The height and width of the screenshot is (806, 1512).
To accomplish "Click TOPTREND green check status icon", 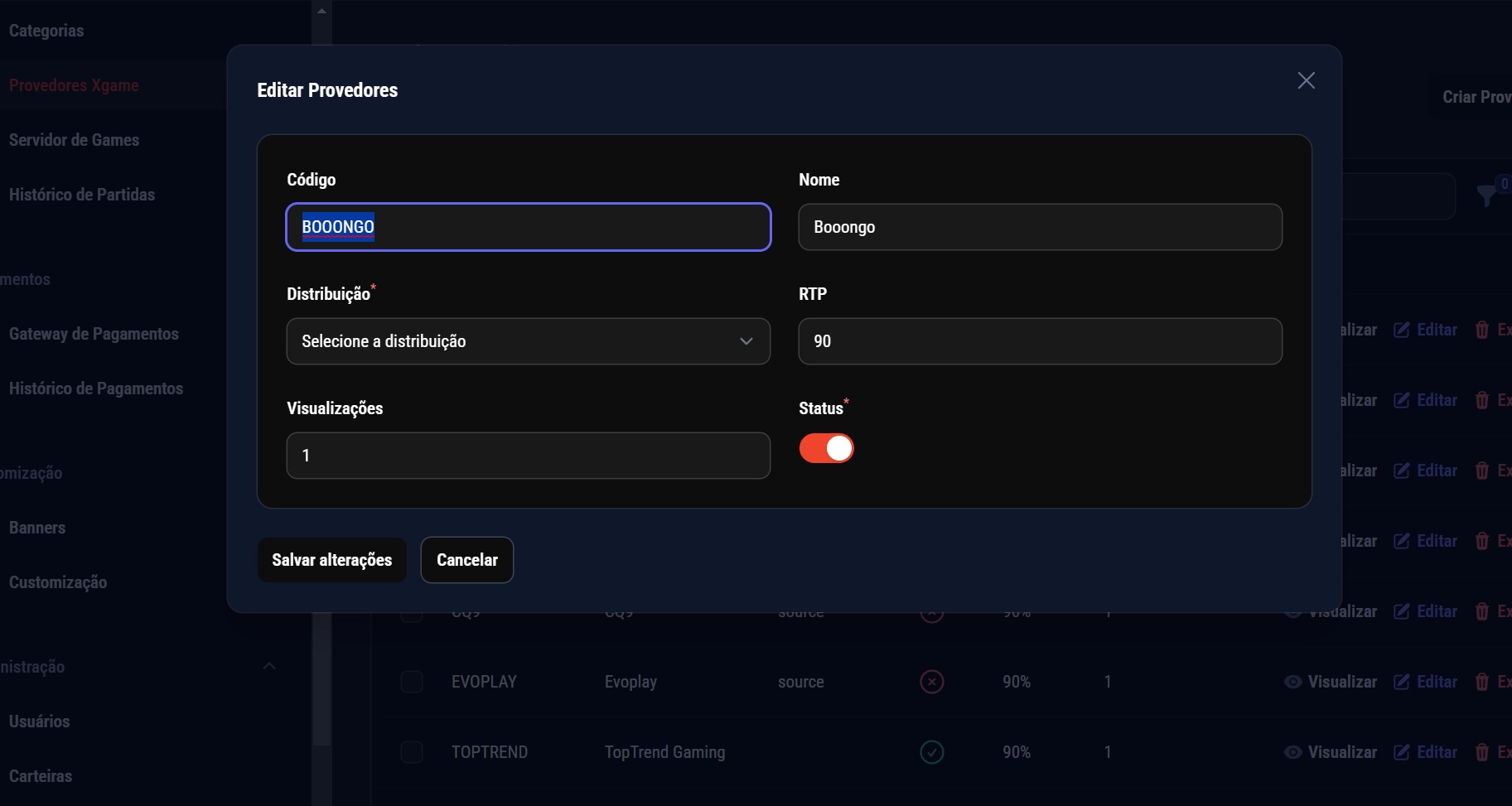I will click(932, 752).
